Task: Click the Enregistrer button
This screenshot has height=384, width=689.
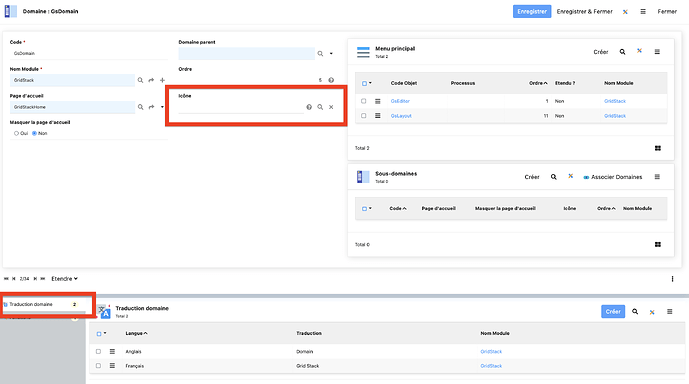Action: 532,11
